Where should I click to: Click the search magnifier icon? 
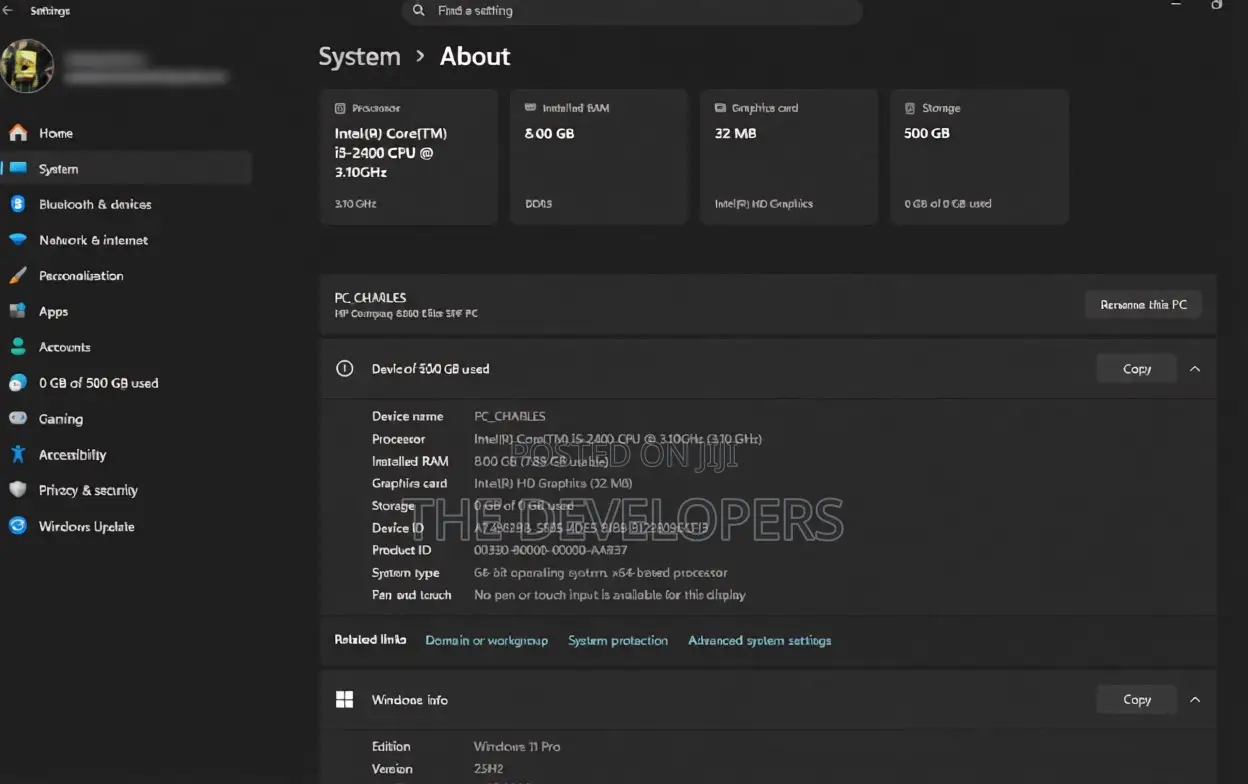tap(419, 10)
